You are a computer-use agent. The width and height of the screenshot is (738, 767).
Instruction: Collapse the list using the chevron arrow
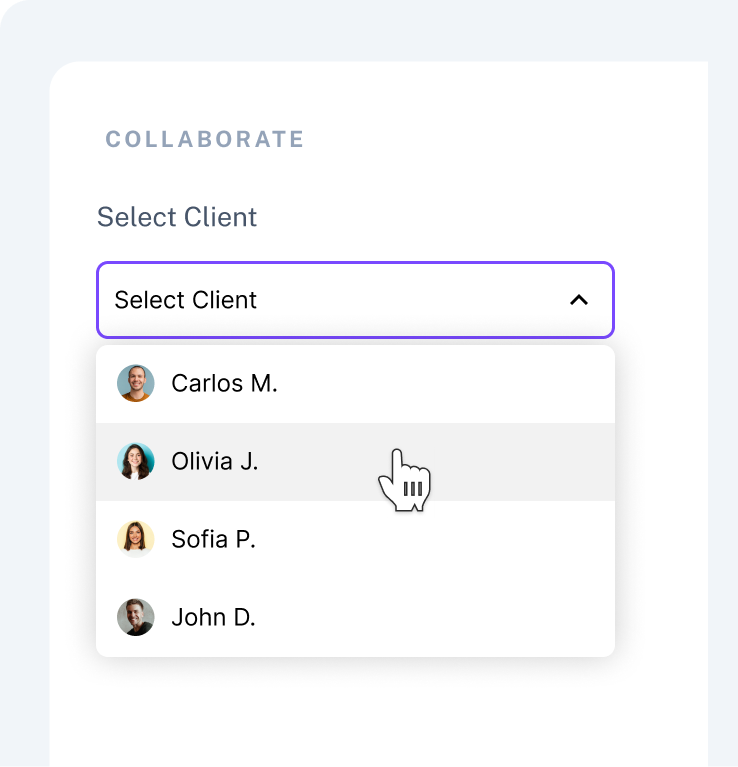click(578, 300)
